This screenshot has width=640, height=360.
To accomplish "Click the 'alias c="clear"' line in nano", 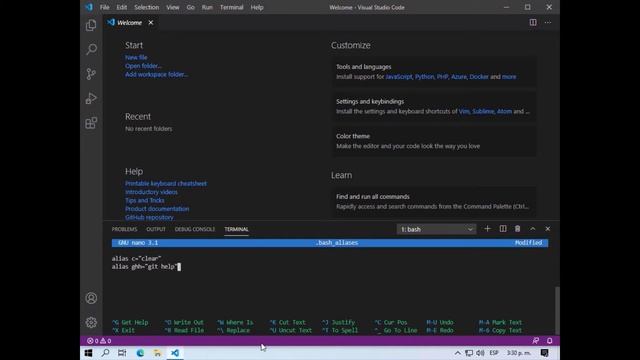I will (x=136, y=258).
